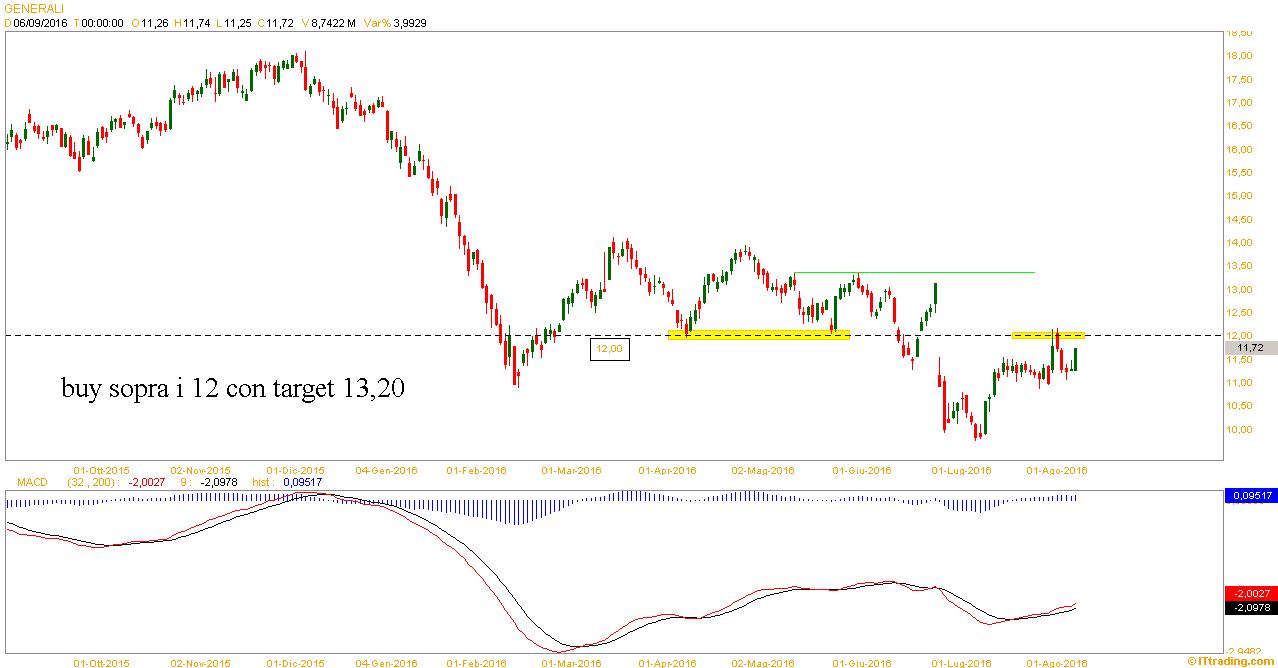Select the long yellow support zone near April
1278x668 pixels.
click(x=758, y=335)
